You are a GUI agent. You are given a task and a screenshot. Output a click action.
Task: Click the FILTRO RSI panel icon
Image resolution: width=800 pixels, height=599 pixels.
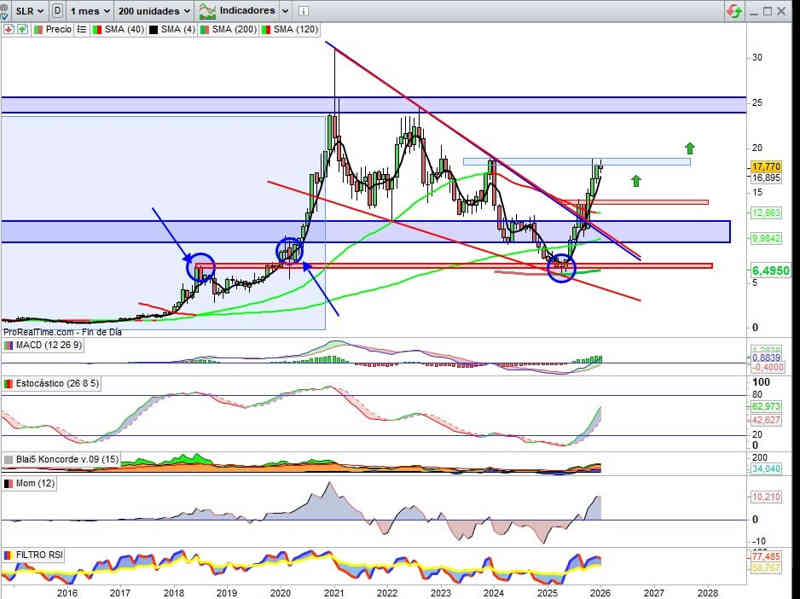tap(9, 554)
